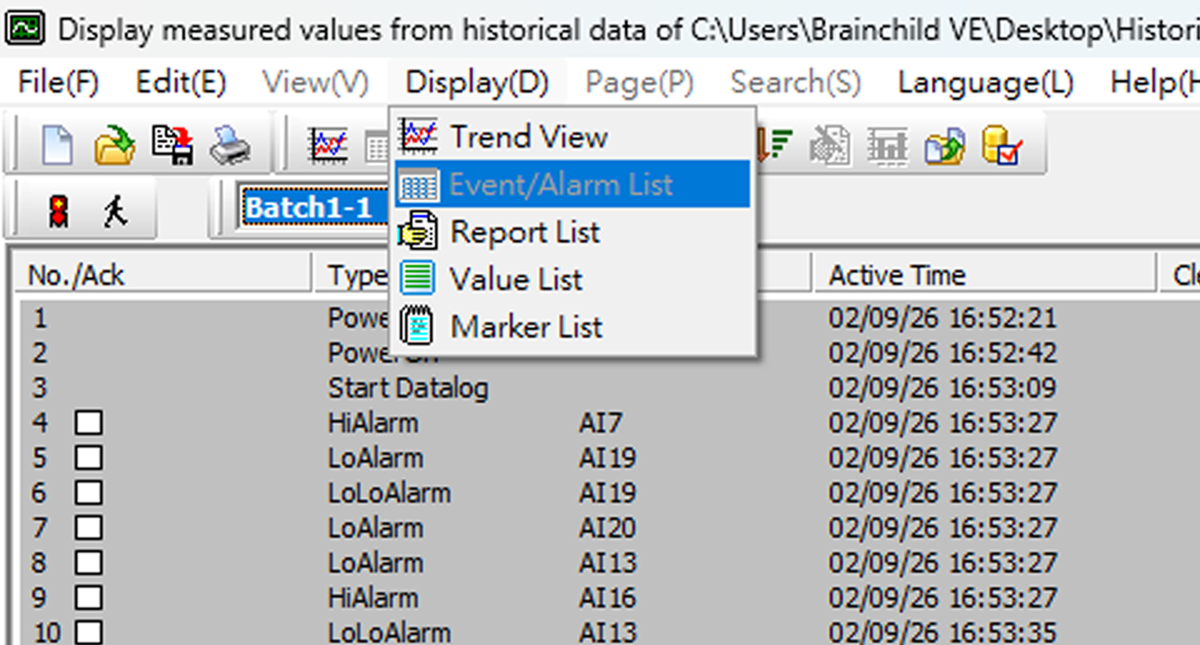The height and width of the screenshot is (645, 1200).
Task: Click the walking person icon
Action: 116,210
